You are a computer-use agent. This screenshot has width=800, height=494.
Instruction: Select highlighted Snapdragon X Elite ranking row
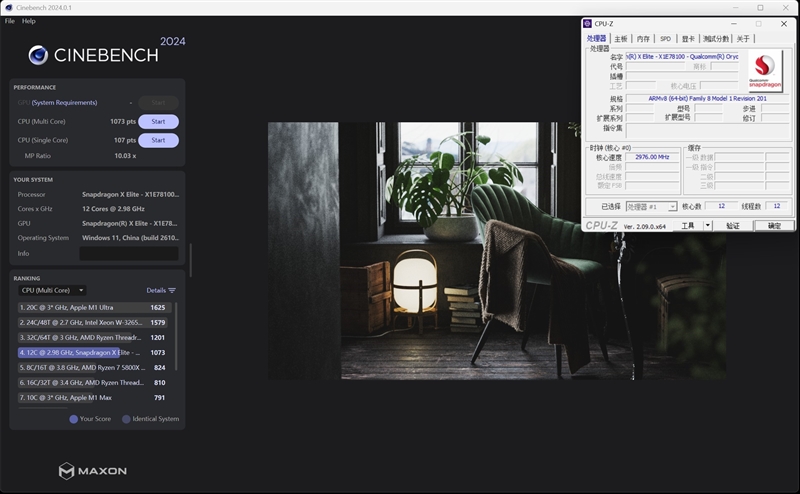[92, 353]
